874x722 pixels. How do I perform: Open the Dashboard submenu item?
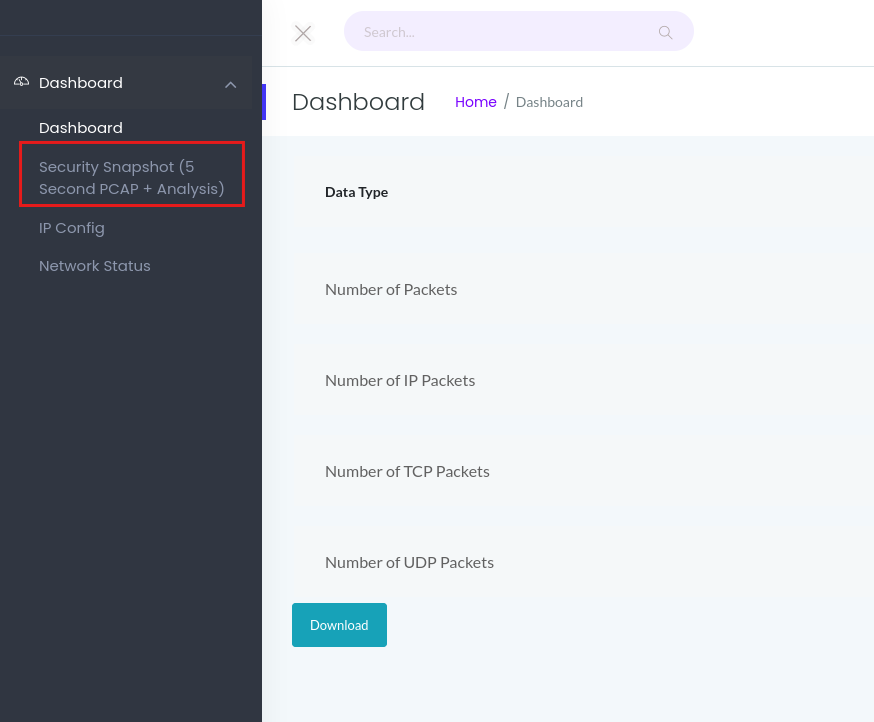(81, 128)
